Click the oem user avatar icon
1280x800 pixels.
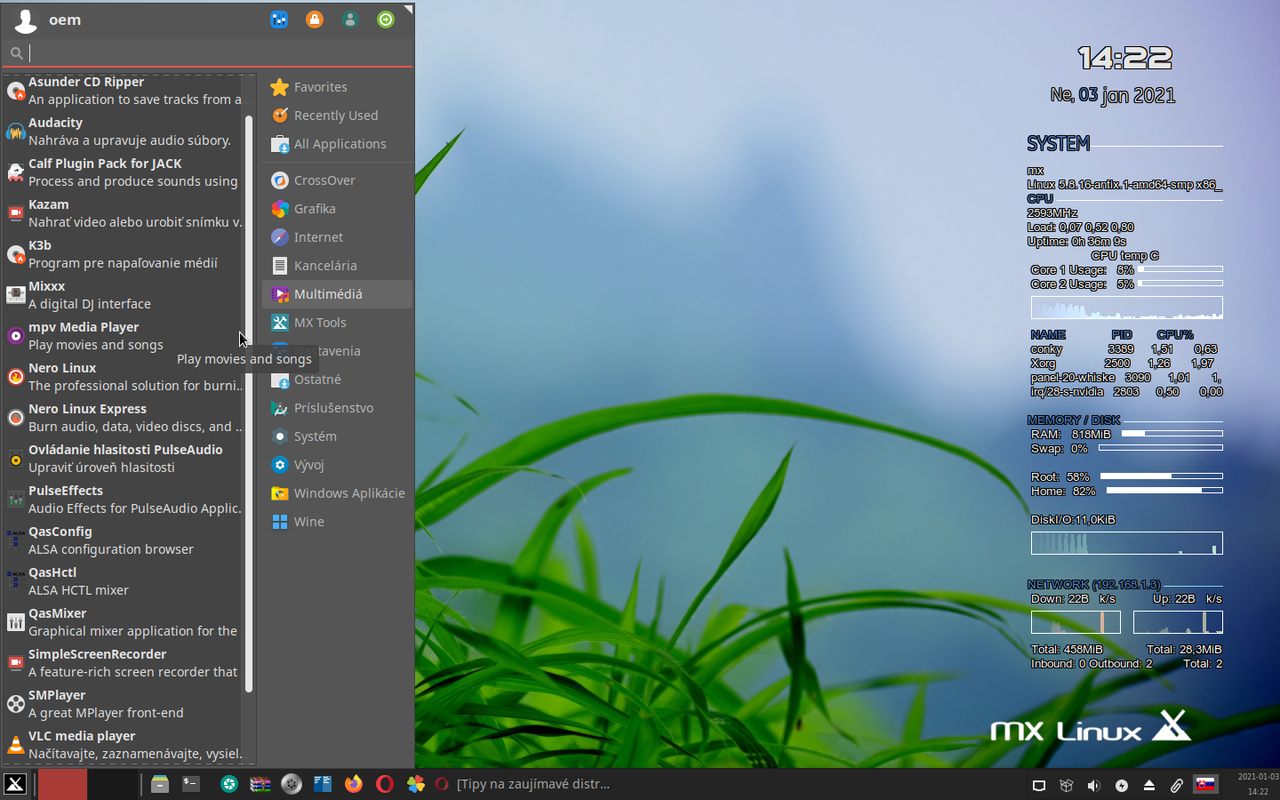pos(26,20)
